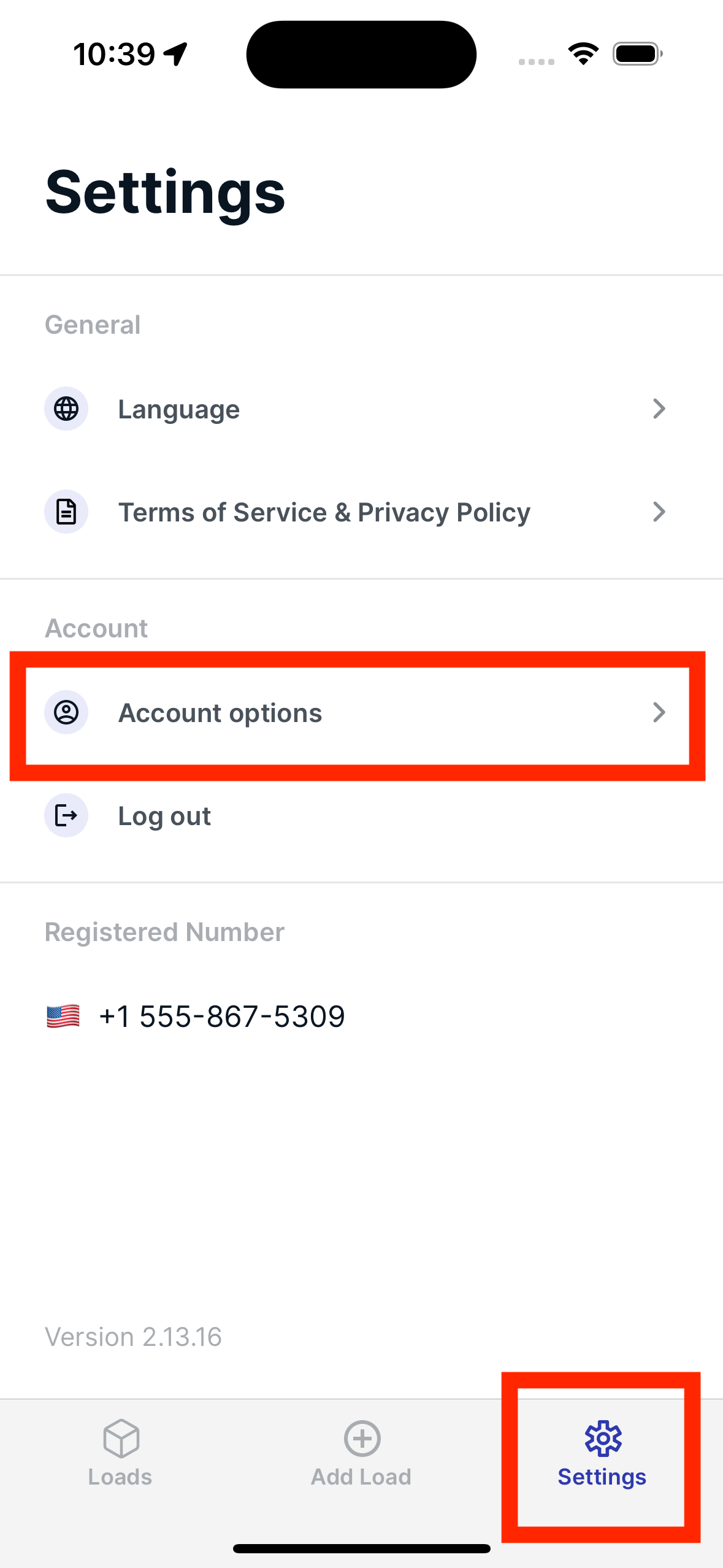The image size is (723, 1568).
Task: Tap the registered number +1 555-867-5309
Action: 222,1017
